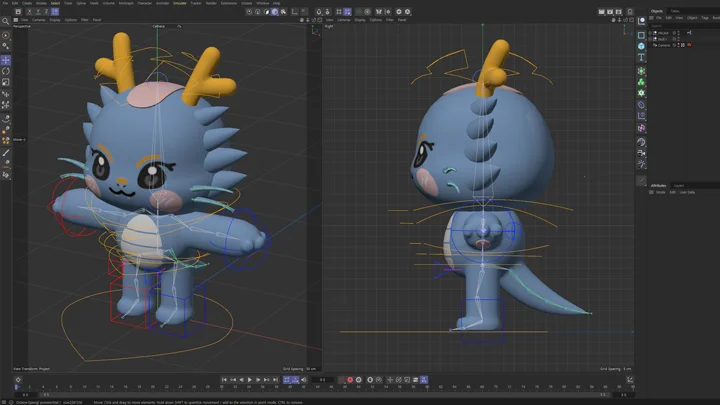Click the current frame field in timeline

(x=322, y=380)
